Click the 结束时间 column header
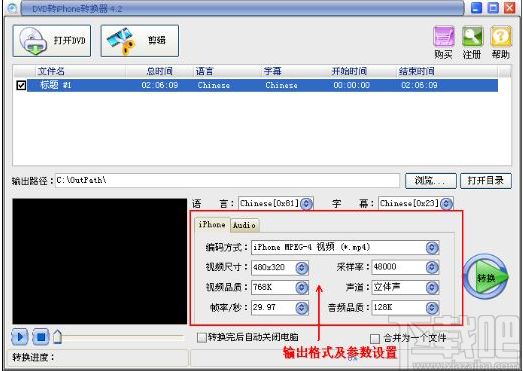The height and width of the screenshot is (371, 523). [447, 71]
